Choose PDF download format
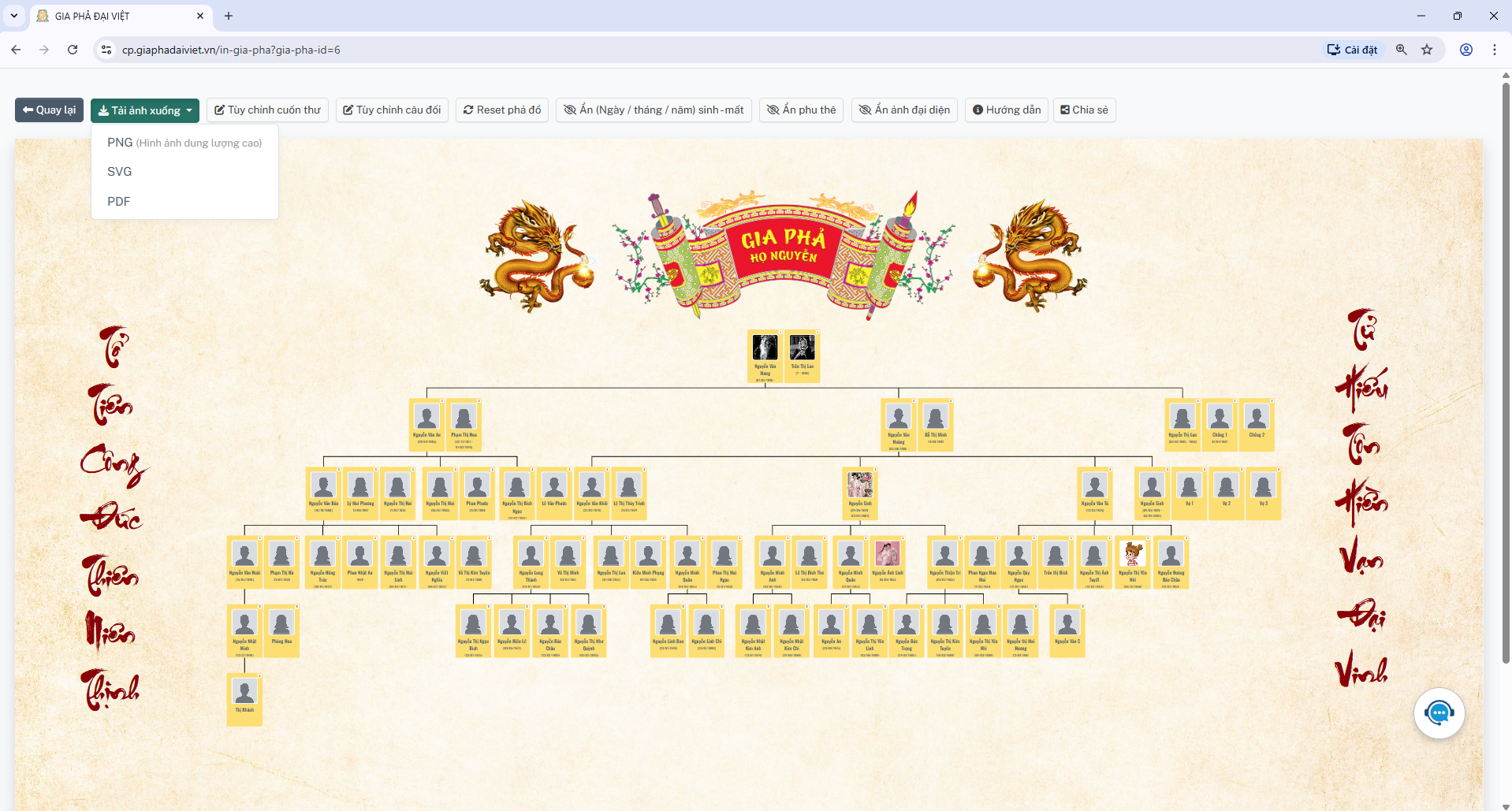 click(x=119, y=202)
